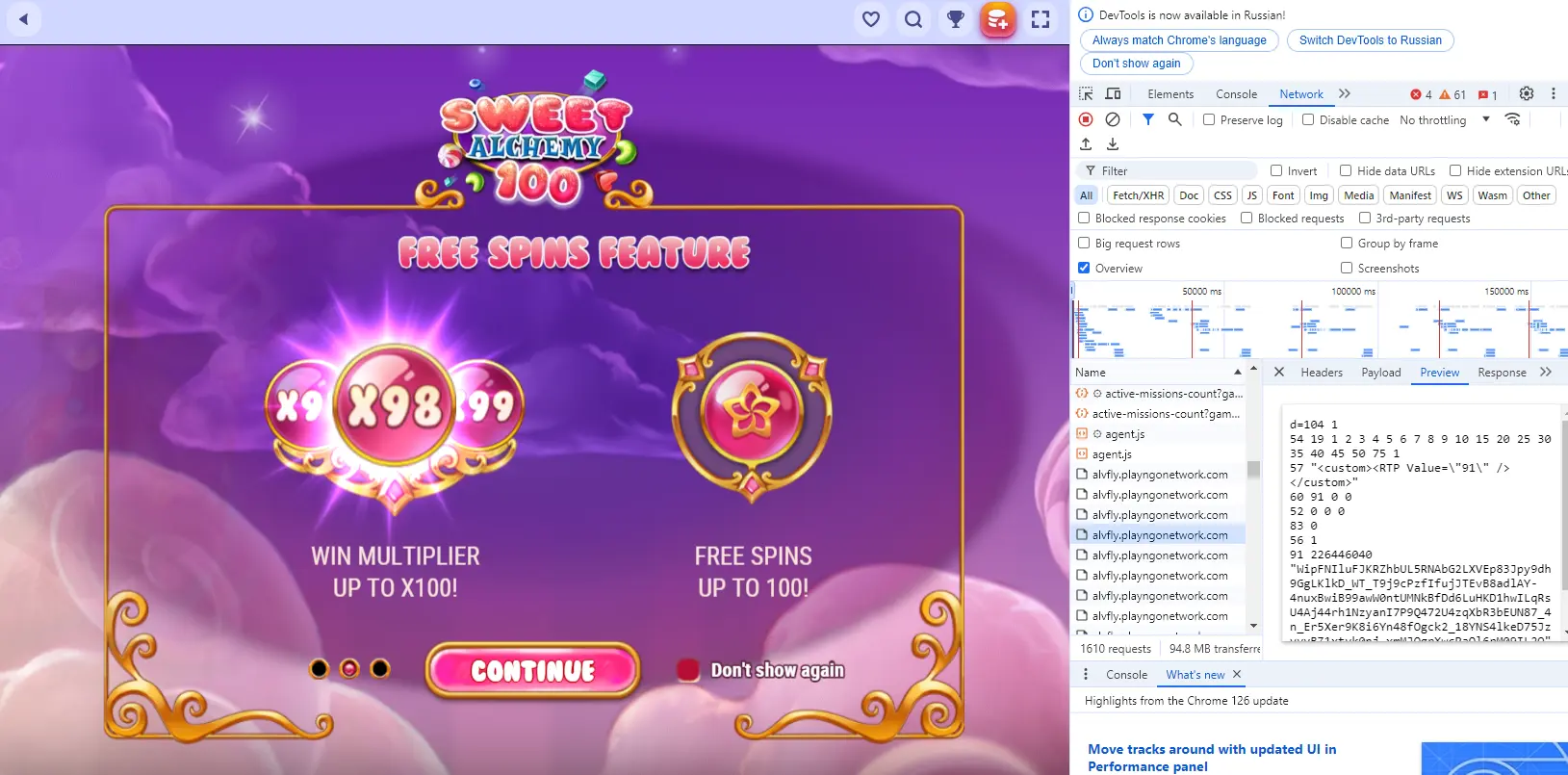Check the Invert filter checkbox

1276,170
